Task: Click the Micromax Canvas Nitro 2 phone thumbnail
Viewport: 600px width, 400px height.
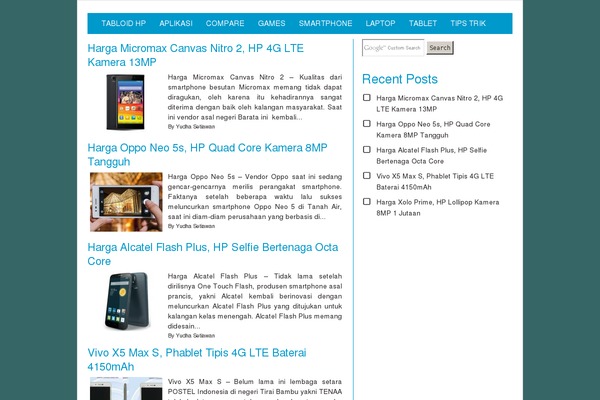Action: click(126, 102)
